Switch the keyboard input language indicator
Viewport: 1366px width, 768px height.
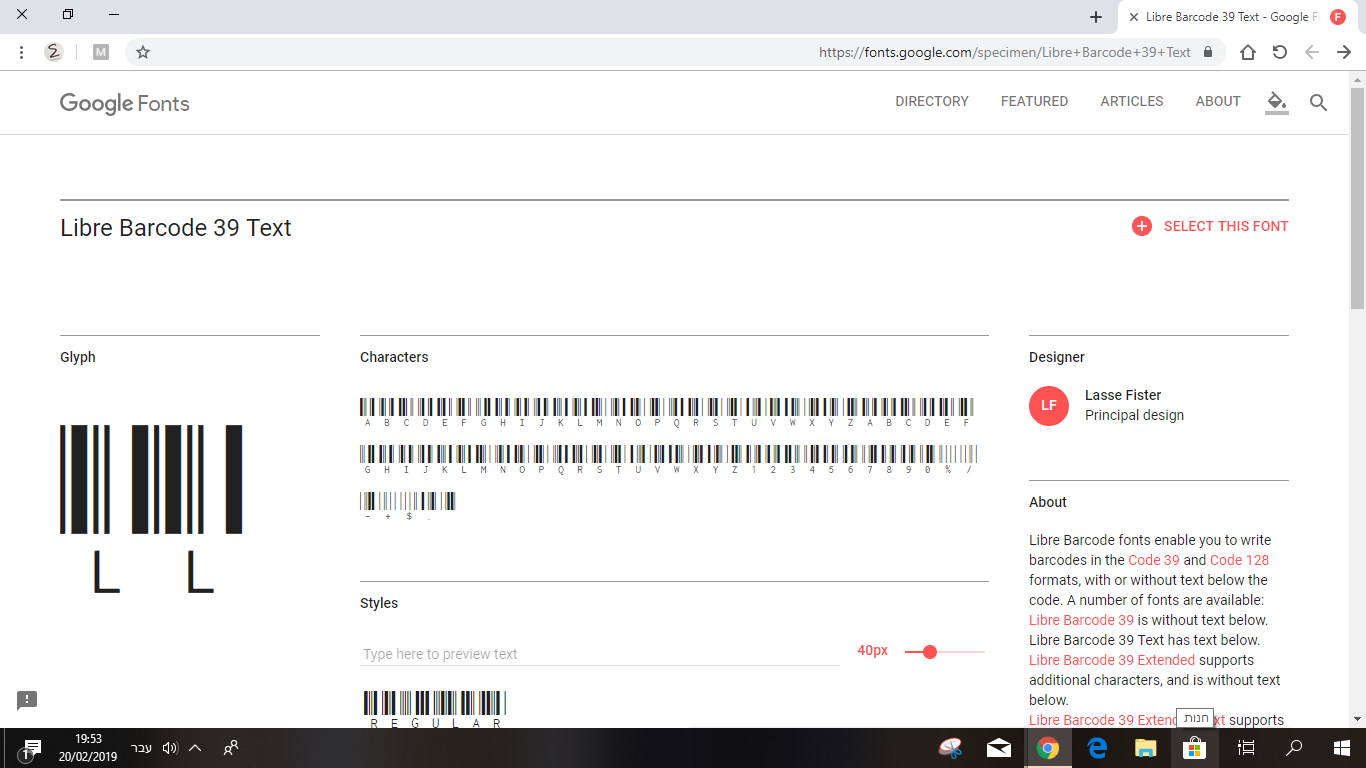(x=142, y=748)
